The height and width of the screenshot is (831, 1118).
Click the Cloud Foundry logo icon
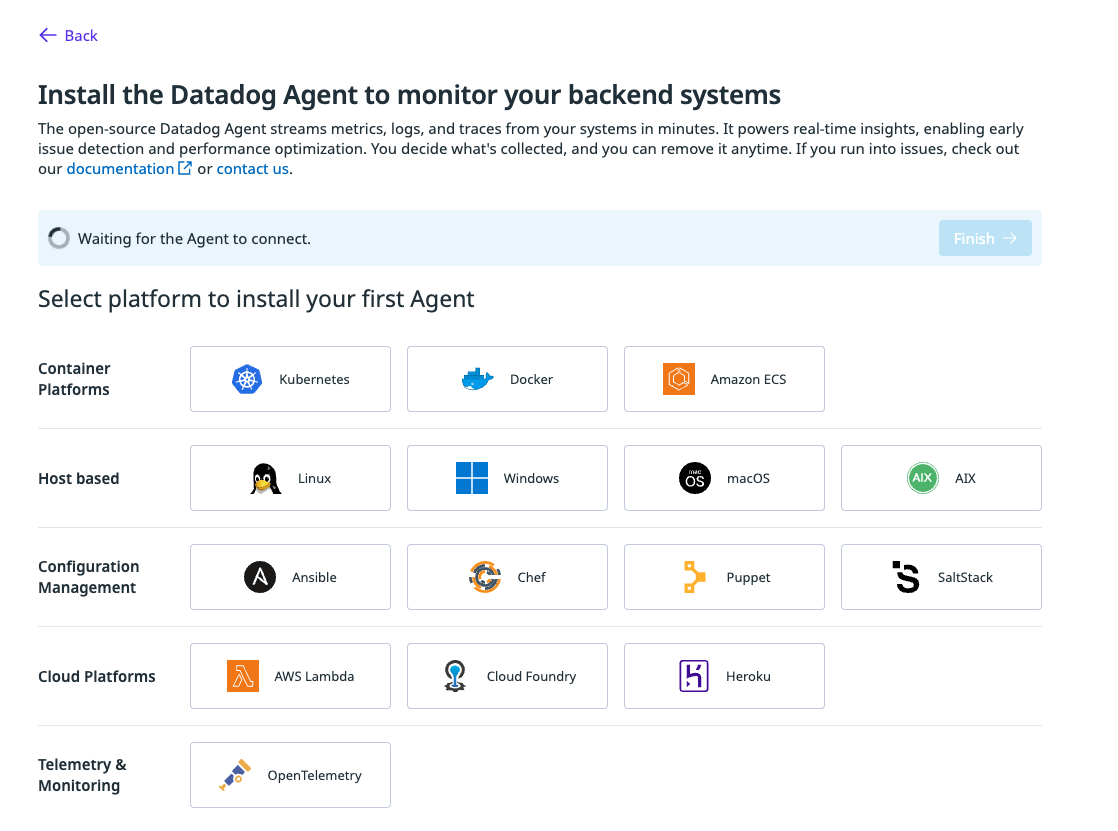click(x=455, y=676)
